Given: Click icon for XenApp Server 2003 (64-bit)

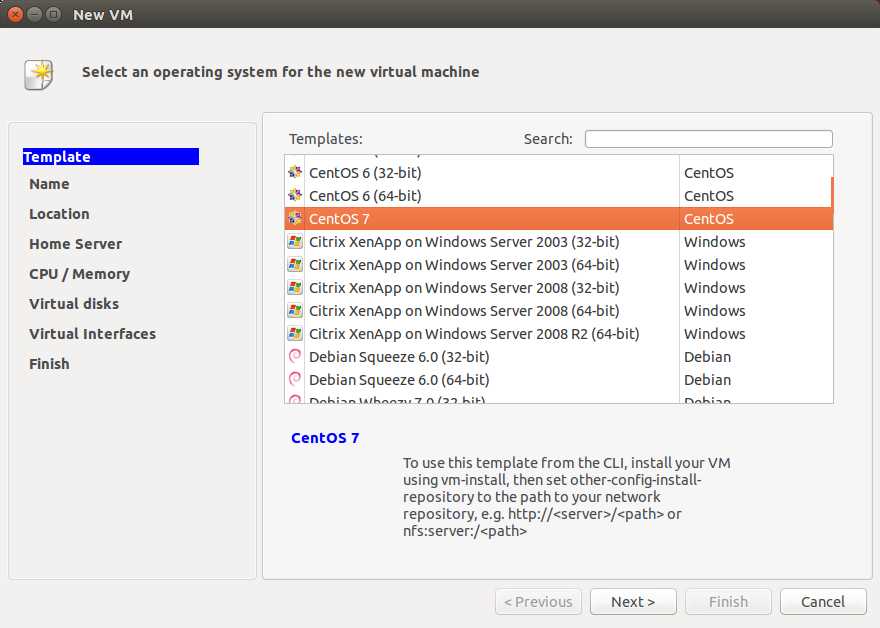Looking at the screenshot, I should pyautogui.click(x=295, y=264).
